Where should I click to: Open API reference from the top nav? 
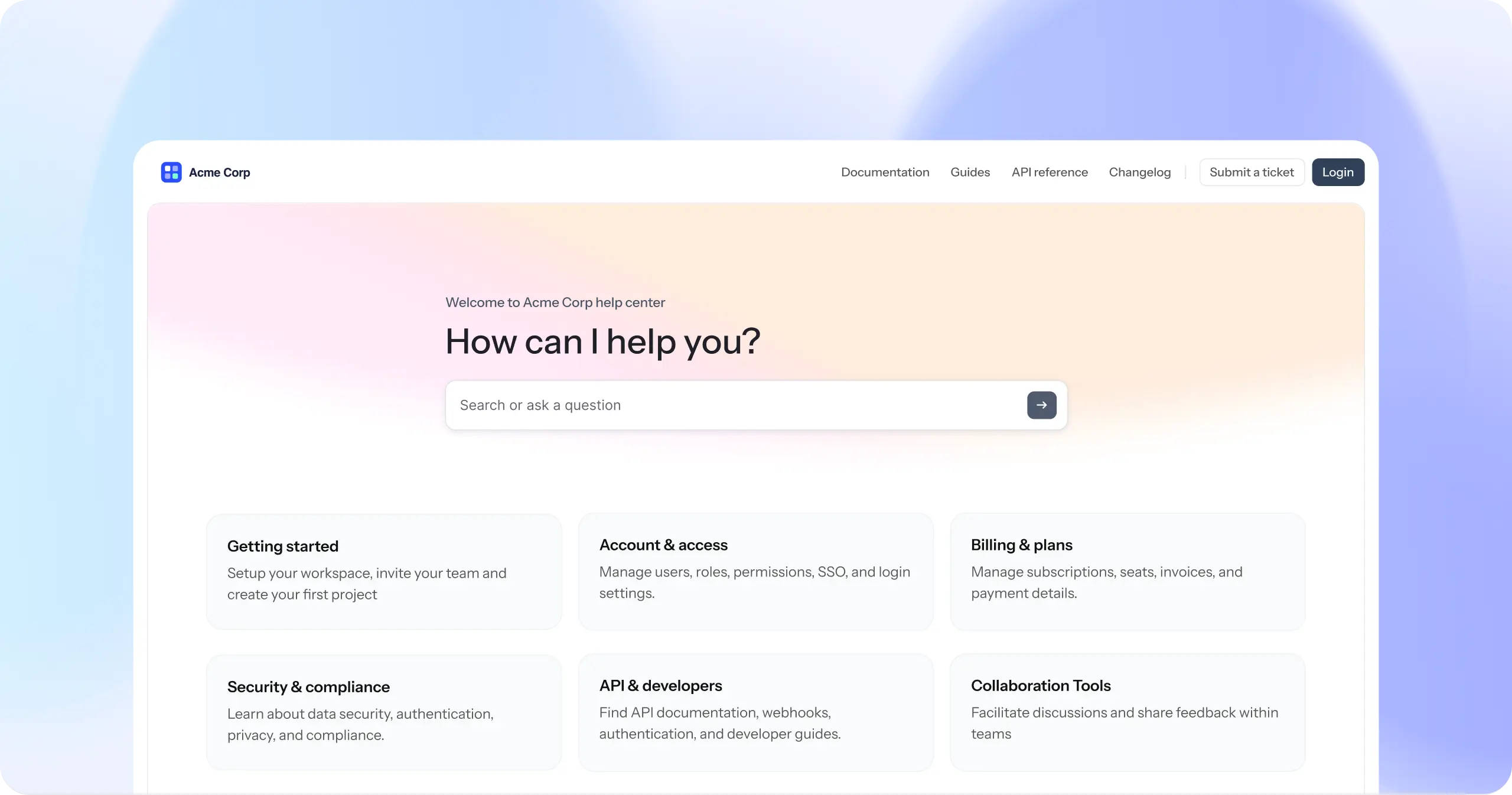pos(1050,172)
